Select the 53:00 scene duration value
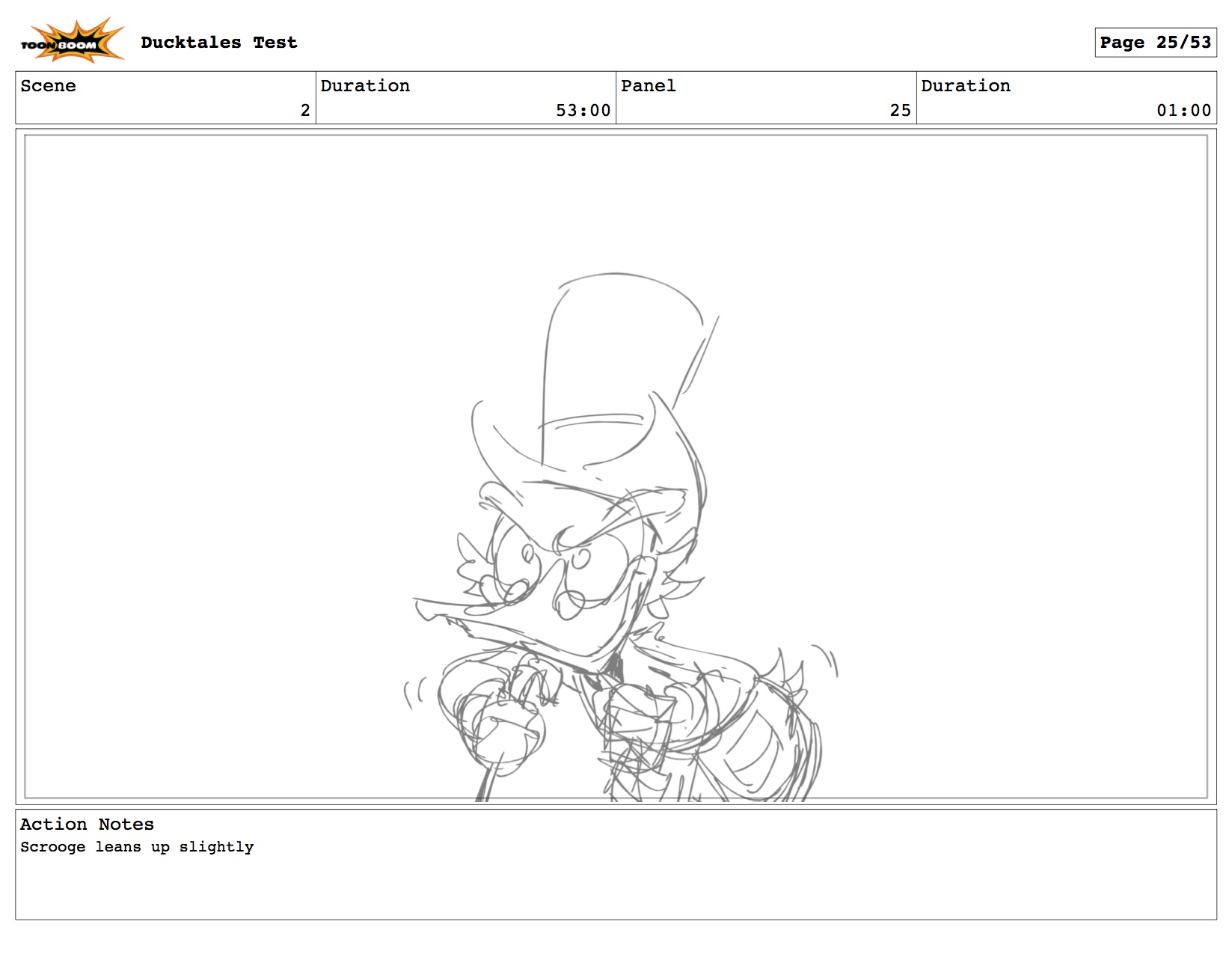Image resolution: width=1232 pixels, height=954 pixels. (583, 111)
